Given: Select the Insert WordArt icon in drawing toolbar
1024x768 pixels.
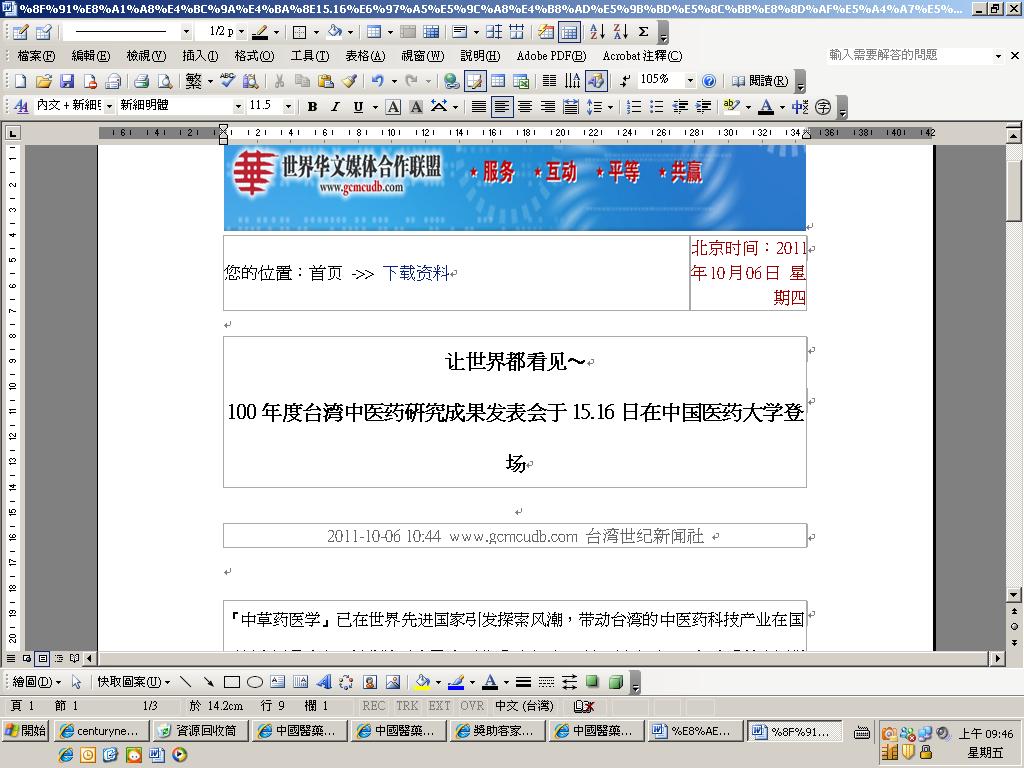Looking at the screenshot, I should pos(324,682).
